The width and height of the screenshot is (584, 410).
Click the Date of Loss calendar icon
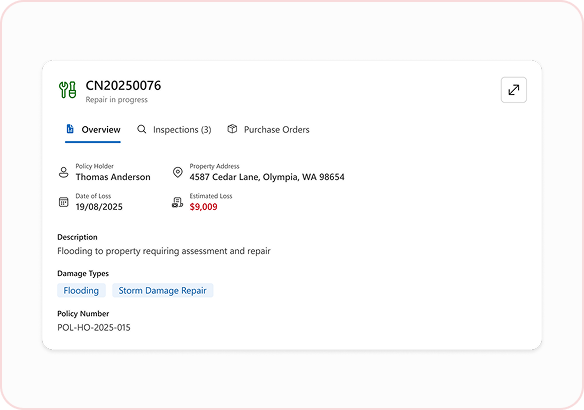tap(64, 202)
